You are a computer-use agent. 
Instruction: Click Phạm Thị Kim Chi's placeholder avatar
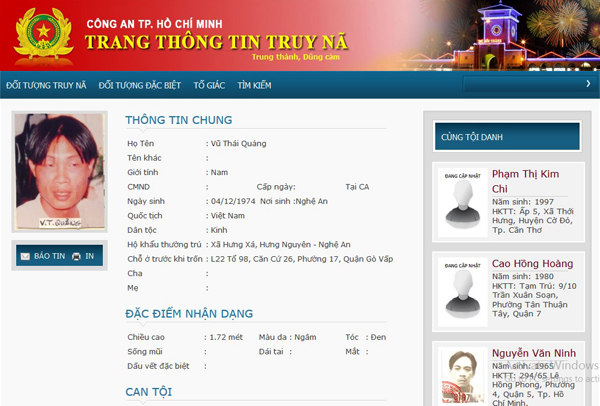pyautogui.click(x=462, y=203)
